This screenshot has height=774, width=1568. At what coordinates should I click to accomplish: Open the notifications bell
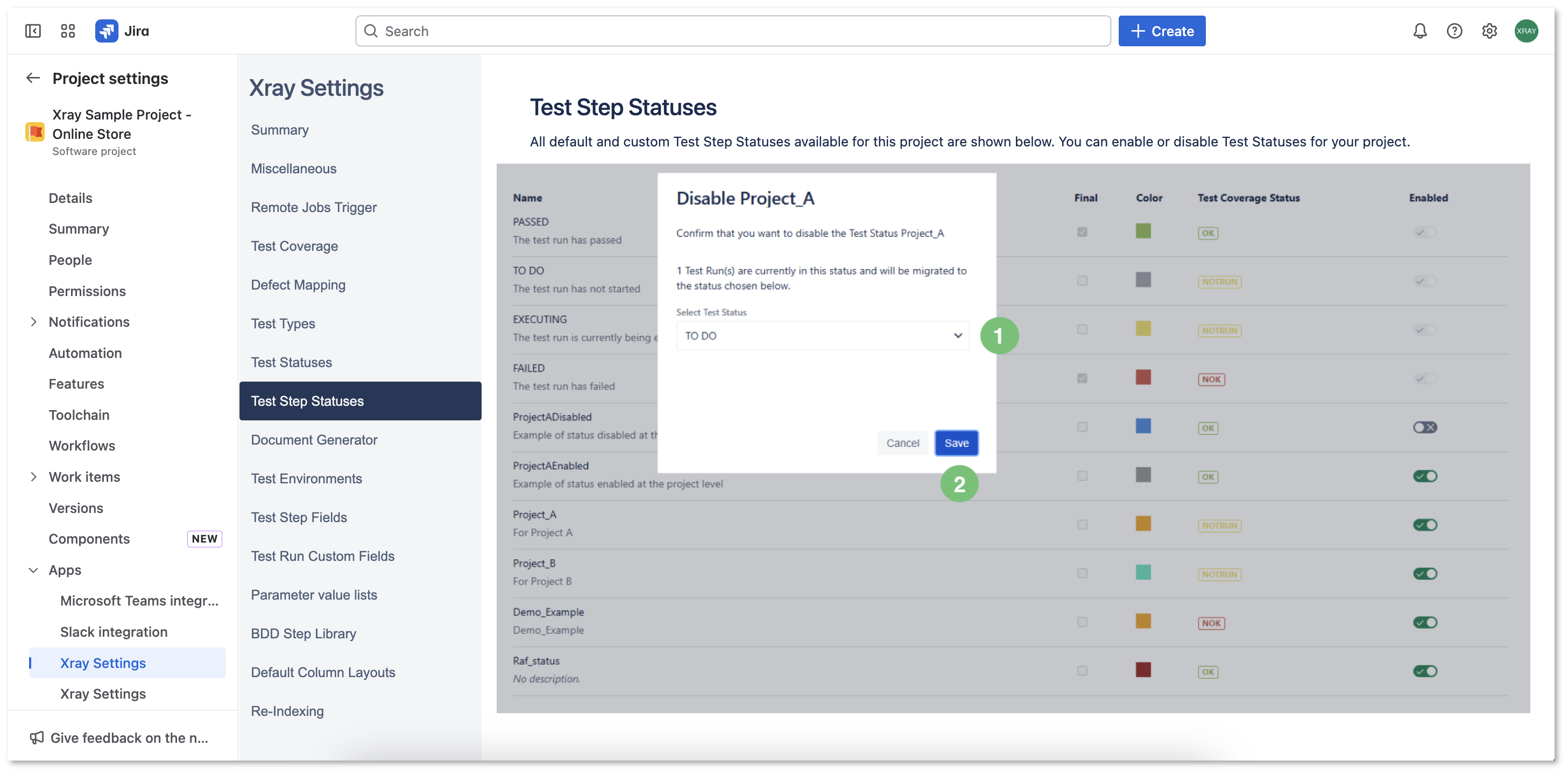click(x=1419, y=31)
